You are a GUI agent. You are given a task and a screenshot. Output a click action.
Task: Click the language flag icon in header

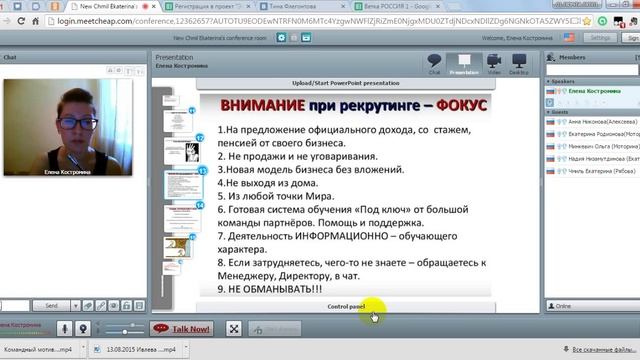569,38
